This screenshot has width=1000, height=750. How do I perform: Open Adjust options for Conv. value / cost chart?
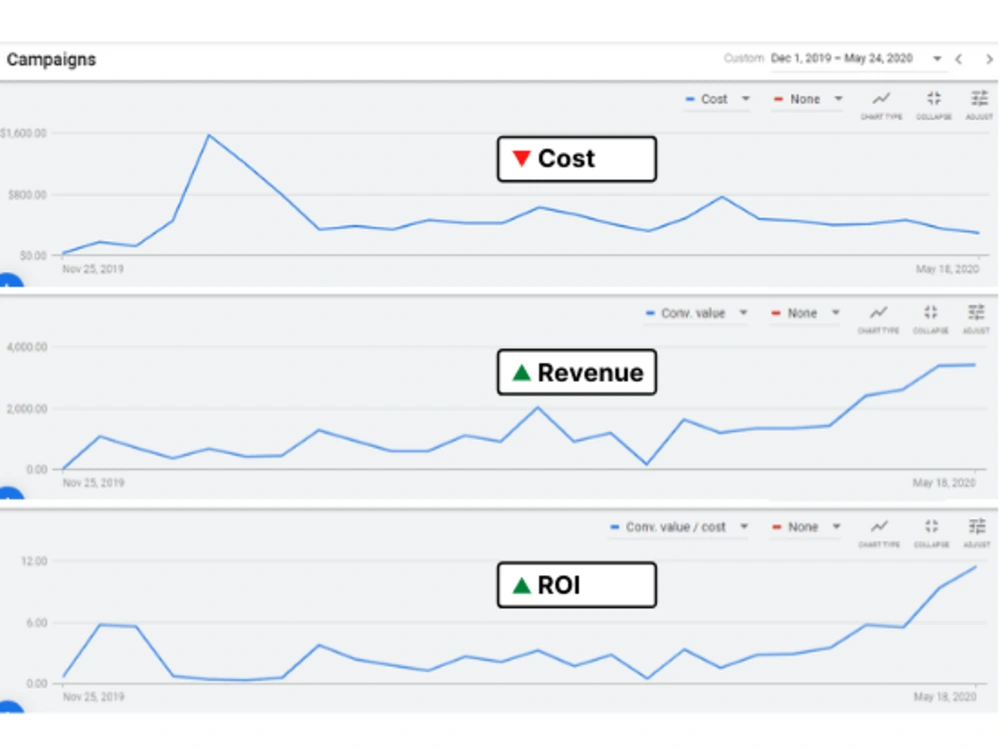tap(976, 533)
